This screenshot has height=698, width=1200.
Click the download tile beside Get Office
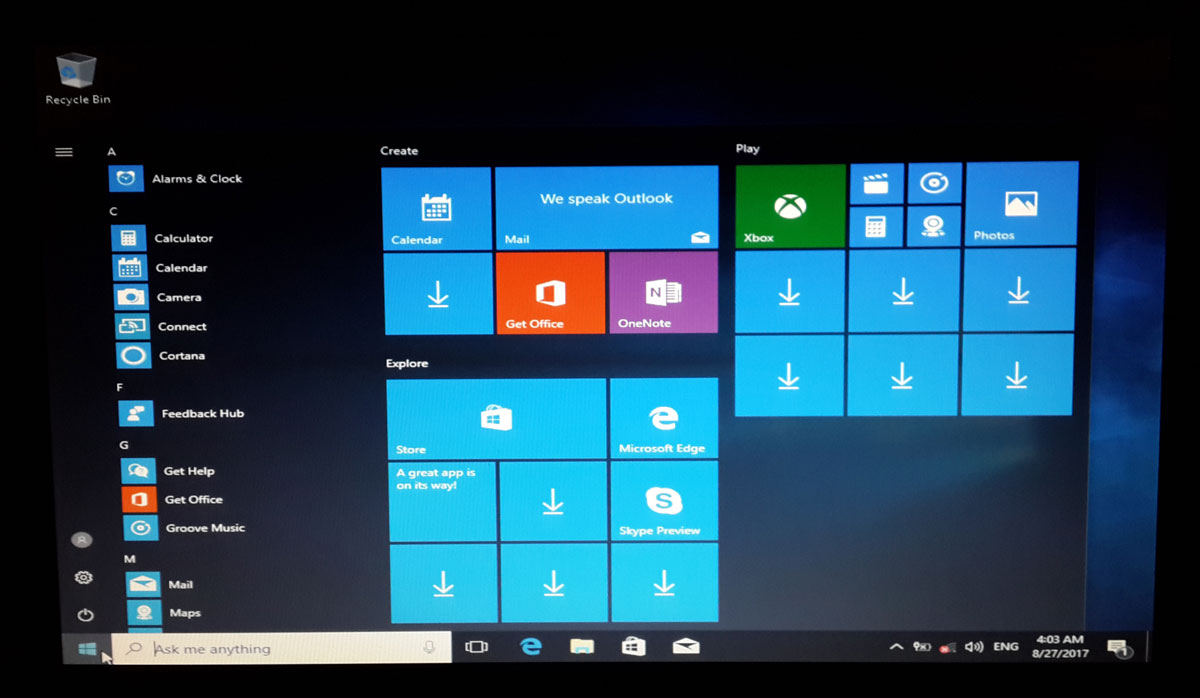click(439, 294)
